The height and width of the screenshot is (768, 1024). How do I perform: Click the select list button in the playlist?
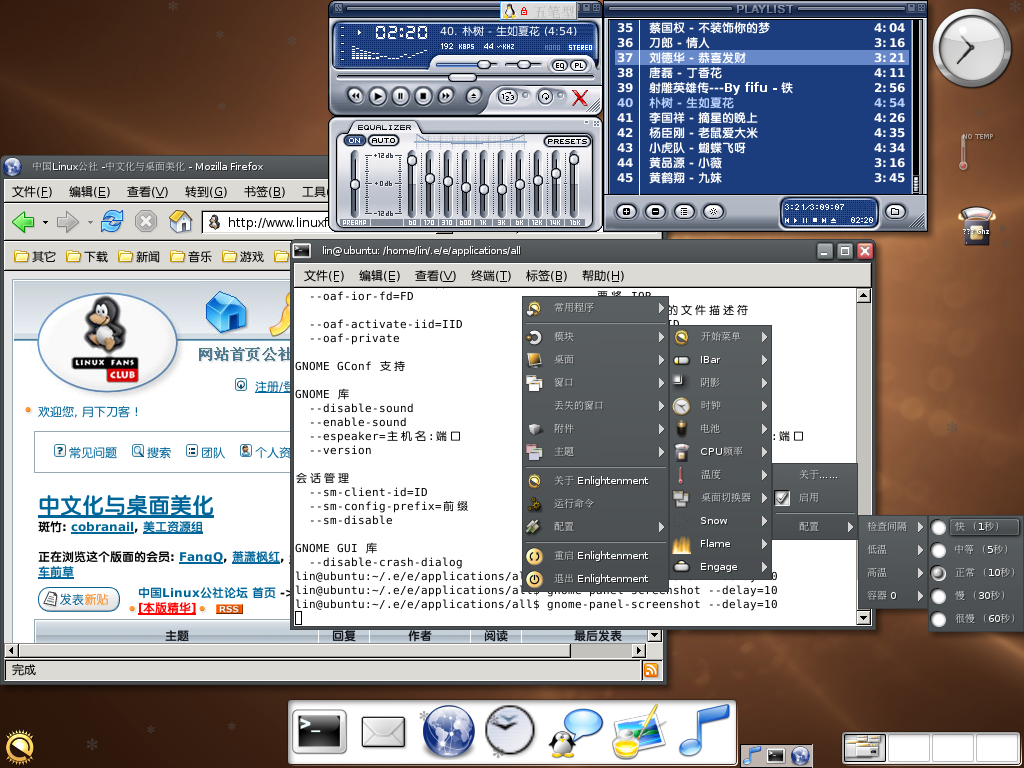click(x=684, y=212)
